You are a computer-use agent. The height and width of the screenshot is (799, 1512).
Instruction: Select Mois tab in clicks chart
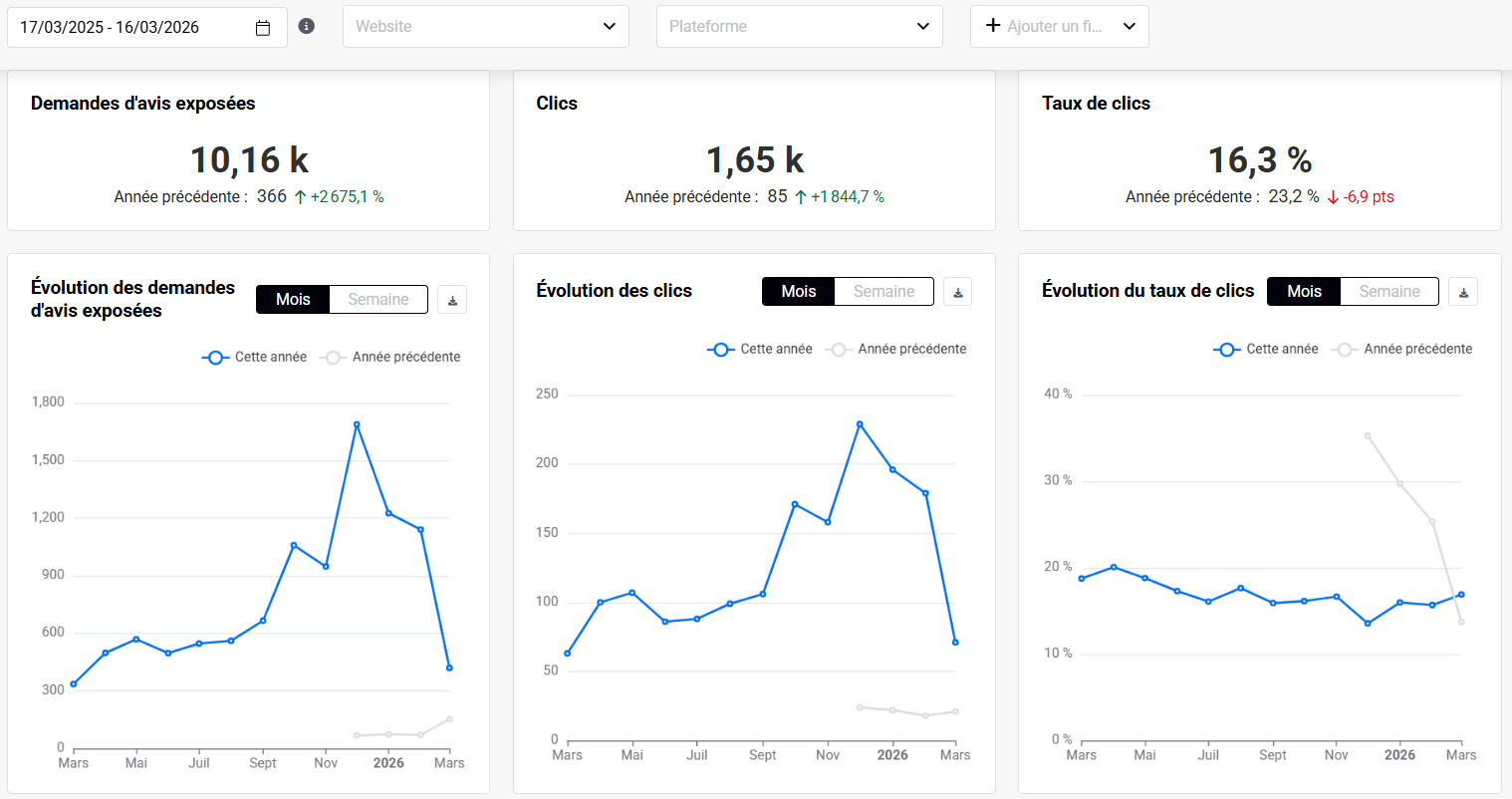[x=798, y=291]
